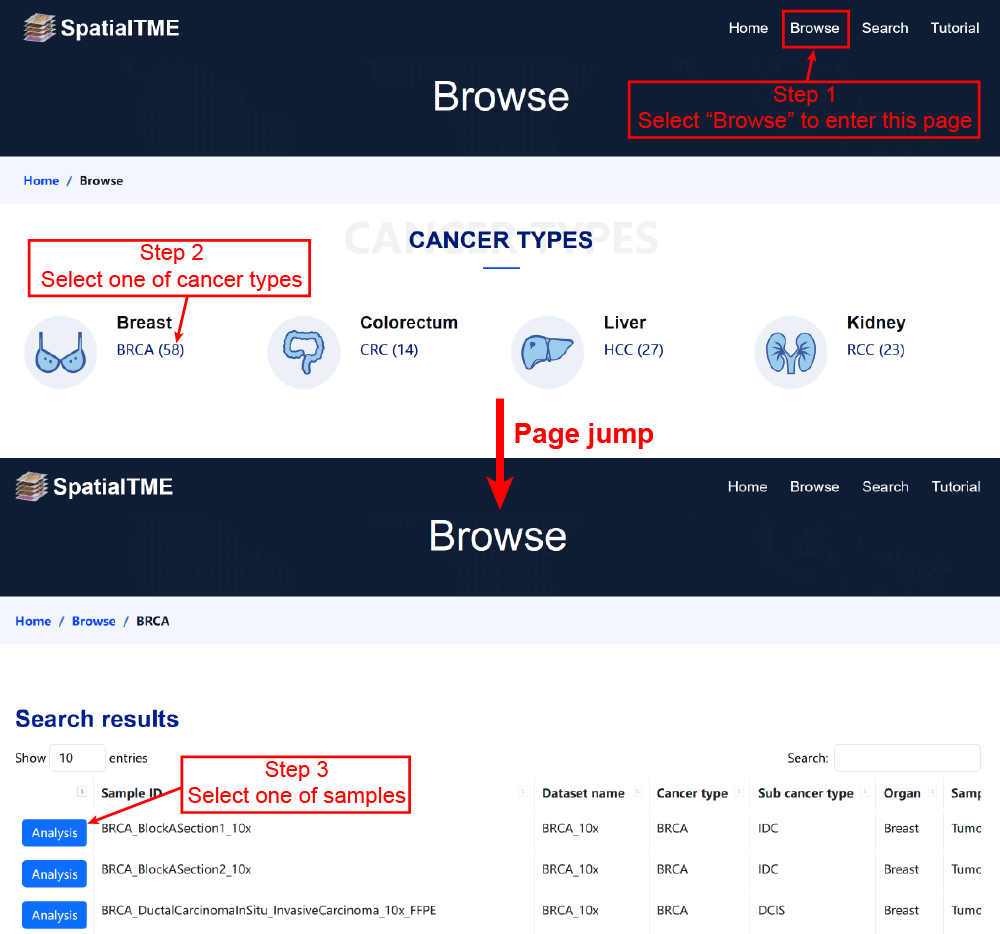Screen dimensions: 1000x934
Task: Sort results by the Organ column header
Action: coord(902,793)
